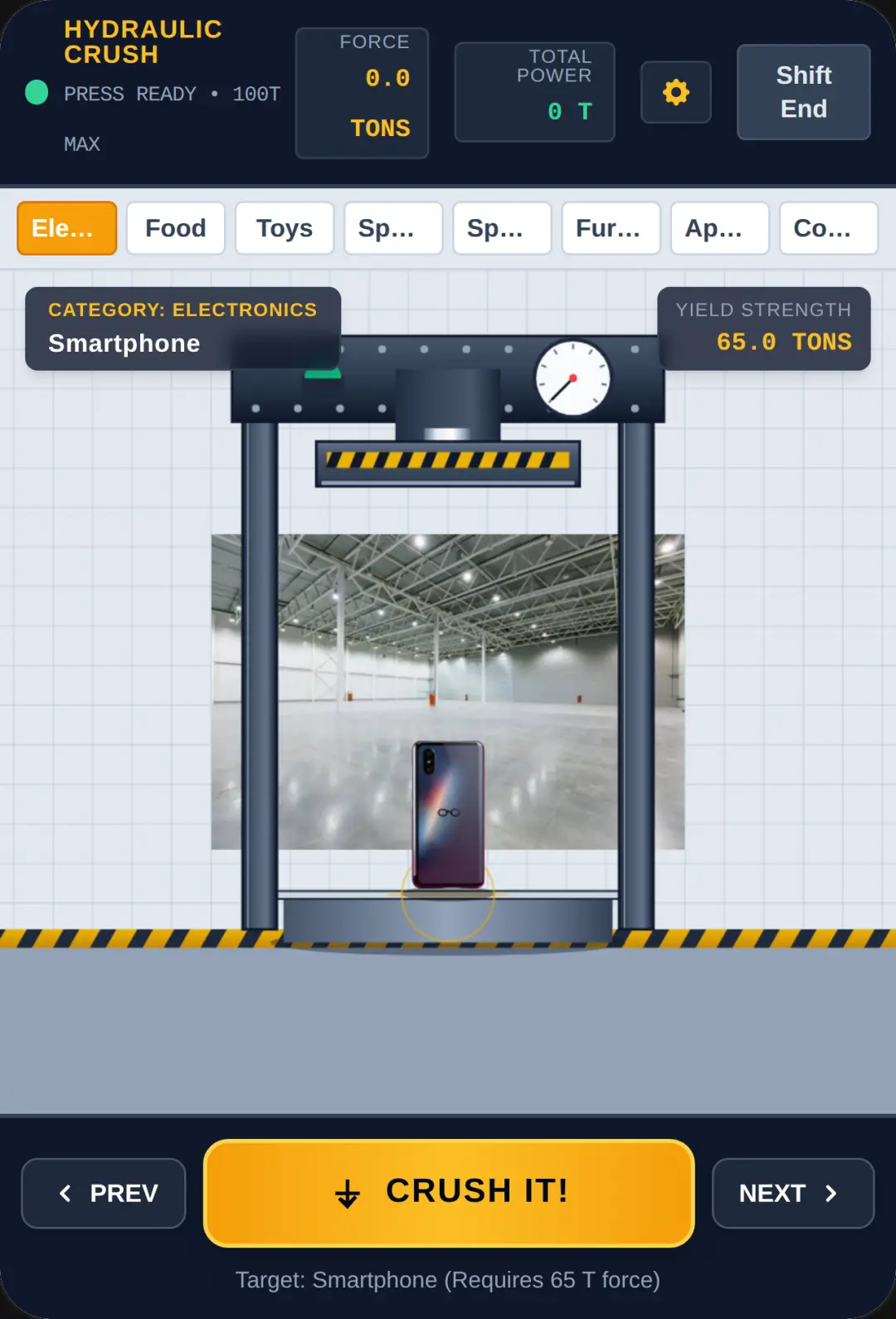
Task: Click the green press ready indicator
Action: click(37, 92)
